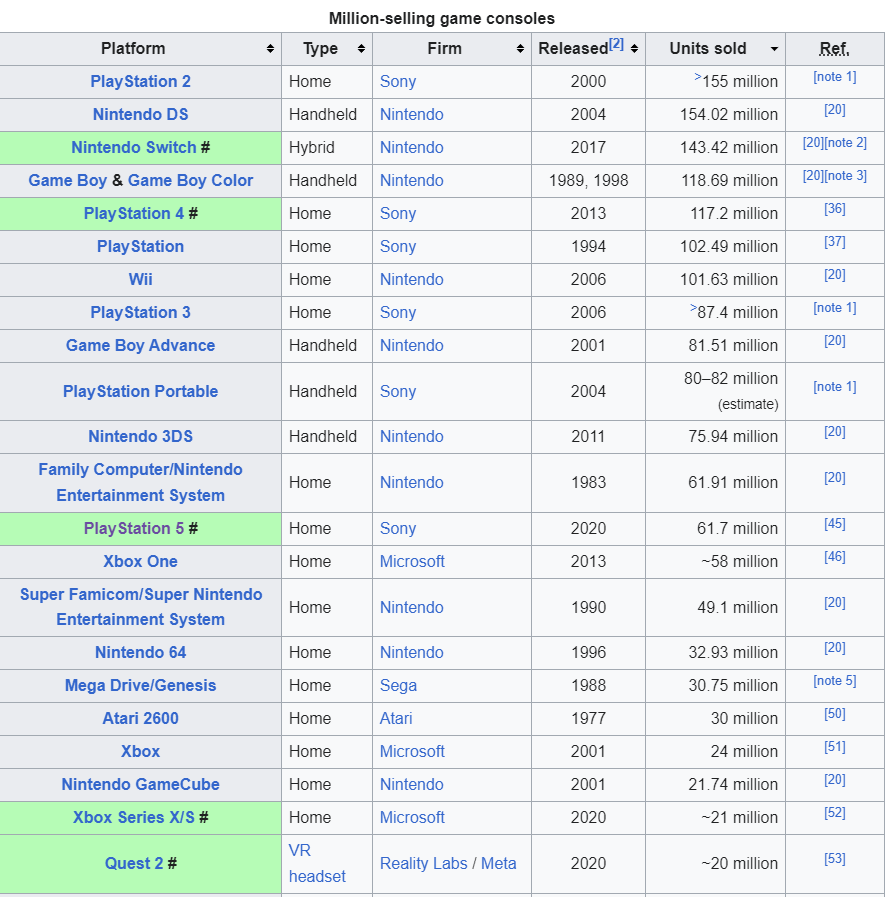Viewport: 887px width, 897px height.
Task: Open Sony link in PlayStation 2 row
Action: tap(398, 81)
